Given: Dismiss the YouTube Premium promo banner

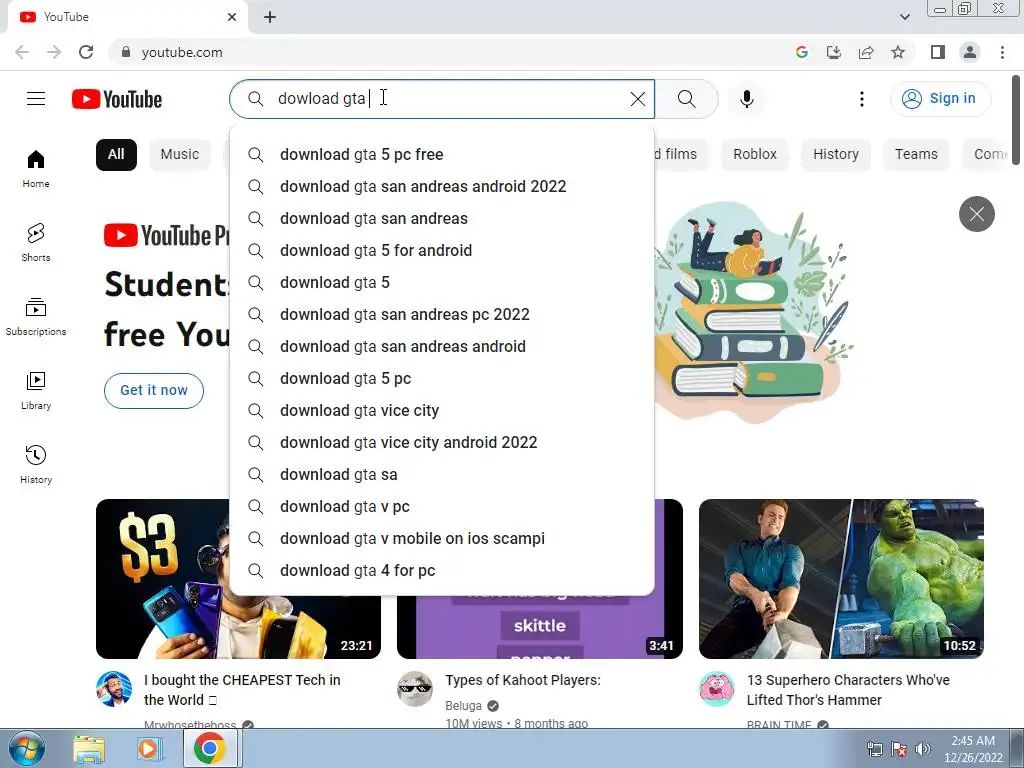Looking at the screenshot, I should pos(976,214).
